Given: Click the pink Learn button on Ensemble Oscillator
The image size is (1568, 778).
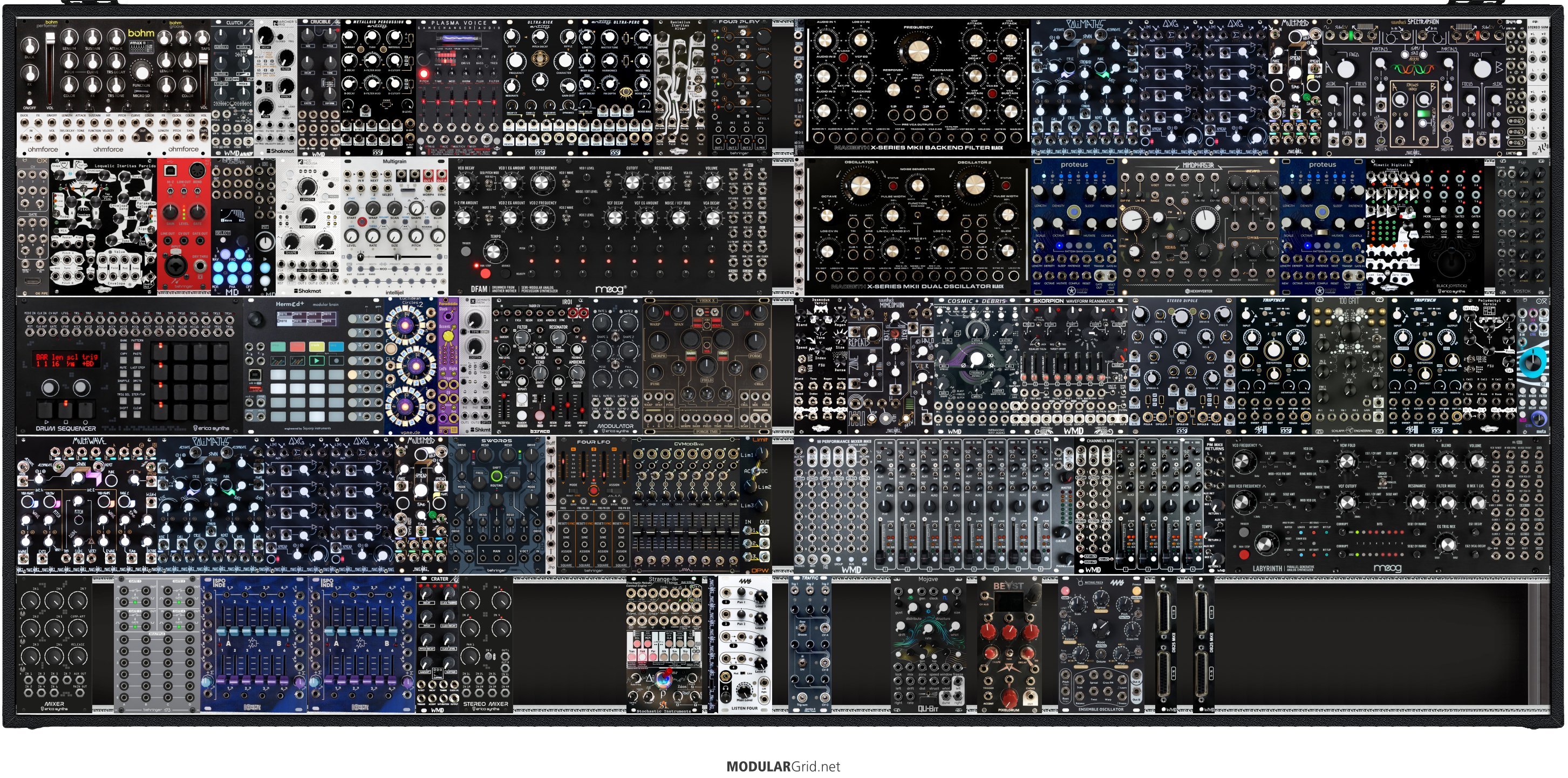Looking at the screenshot, I should pos(1065,592).
